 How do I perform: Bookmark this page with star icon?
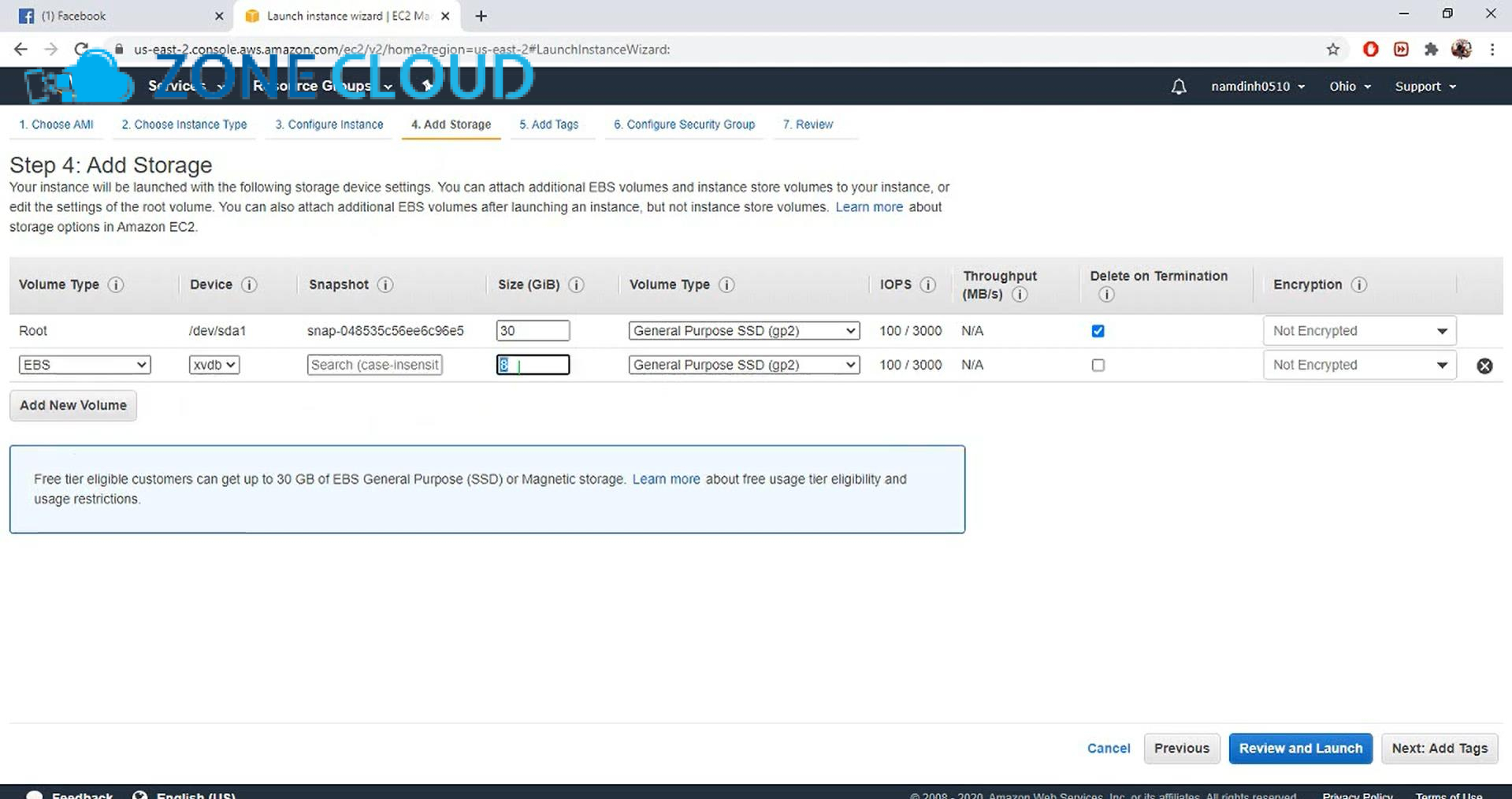point(1332,50)
